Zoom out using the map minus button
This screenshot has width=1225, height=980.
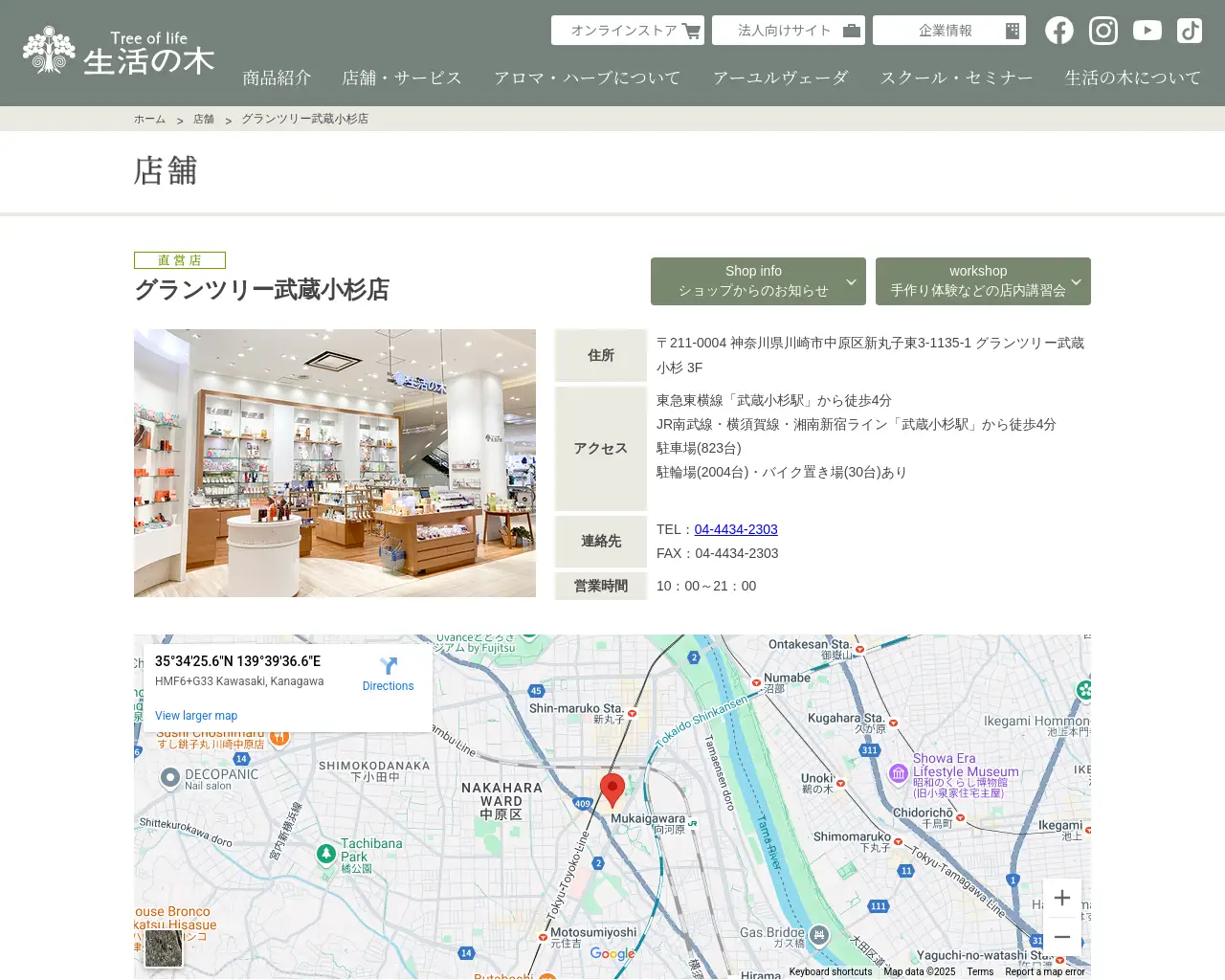point(1062,937)
